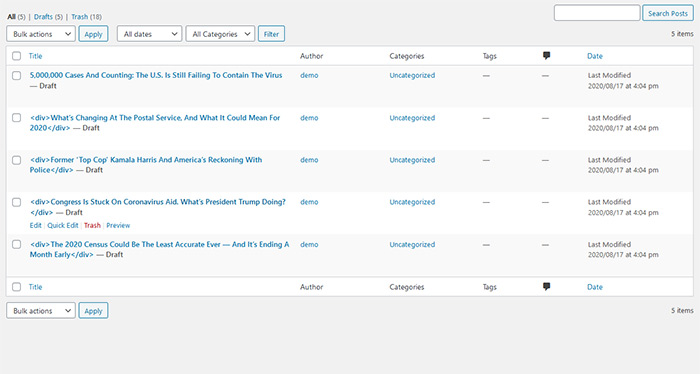The height and width of the screenshot is (374, 700).
Task: Click Uncategorized in the Postal Service row
Action: point(412,118)
